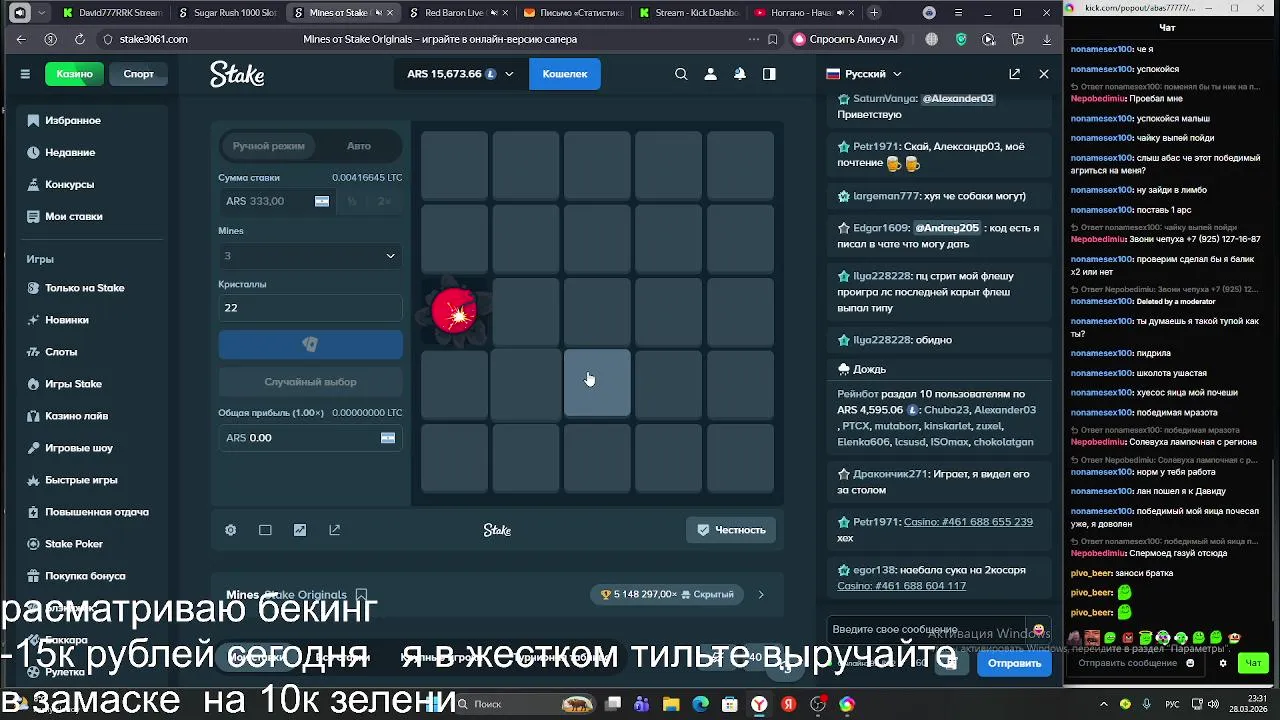1280x720 pixels.
Task: Open Kick chat settings gear
Action: pos(1222,663)
